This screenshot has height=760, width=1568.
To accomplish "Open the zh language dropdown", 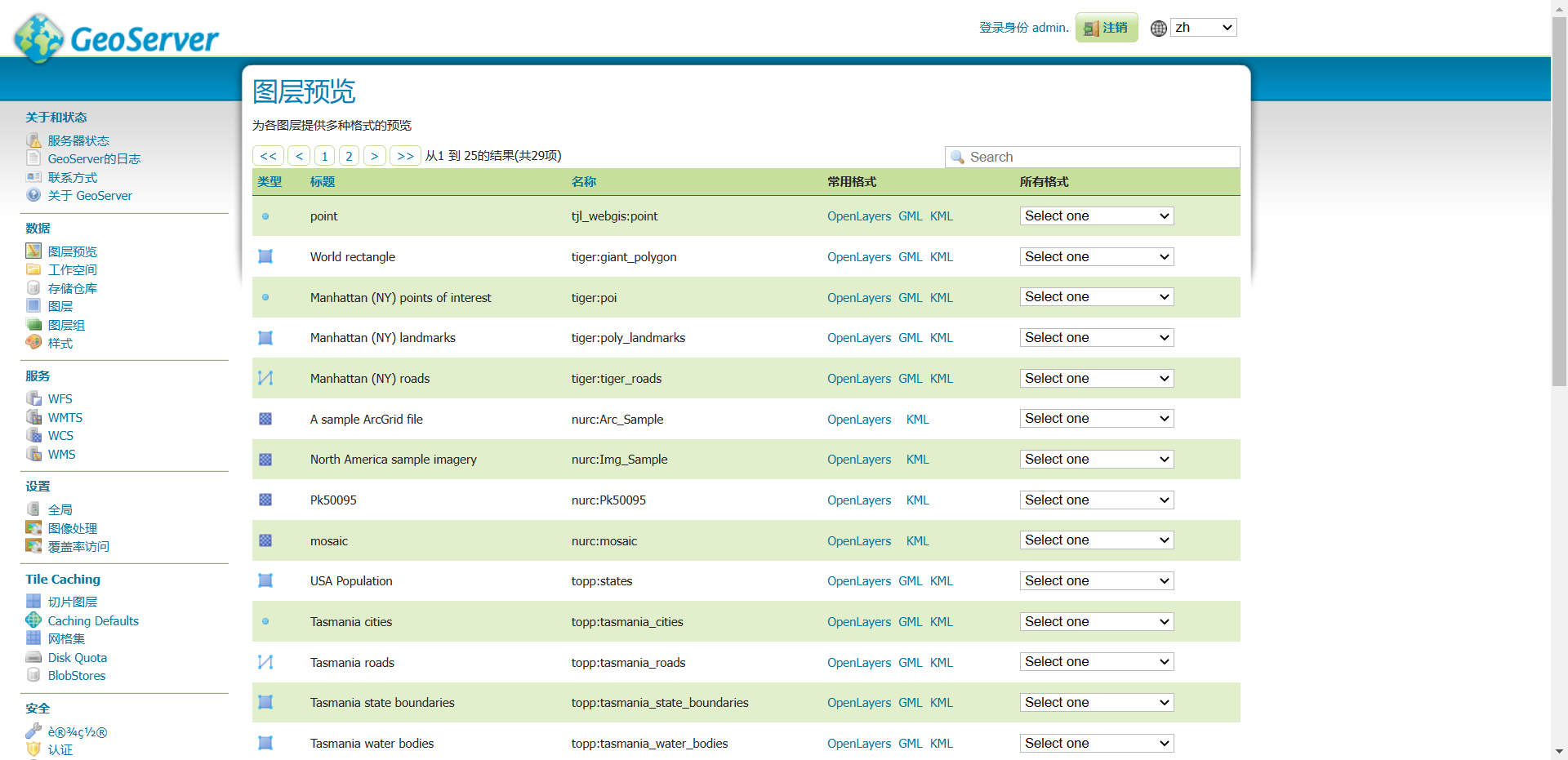I will [1204, 28].
